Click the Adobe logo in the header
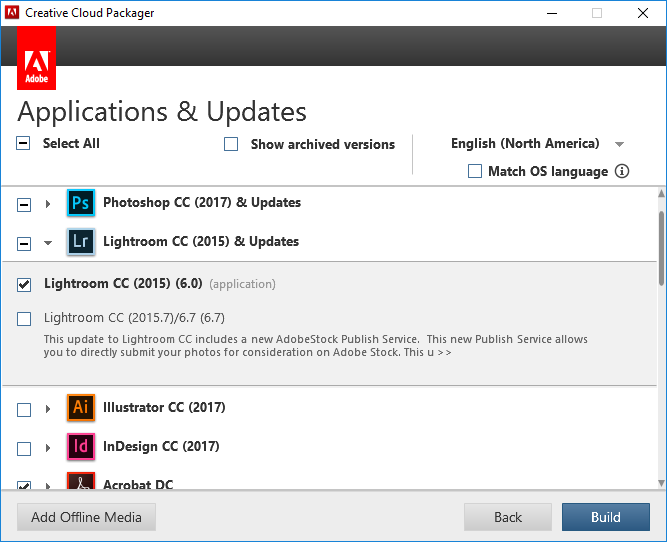 point(36,58)
